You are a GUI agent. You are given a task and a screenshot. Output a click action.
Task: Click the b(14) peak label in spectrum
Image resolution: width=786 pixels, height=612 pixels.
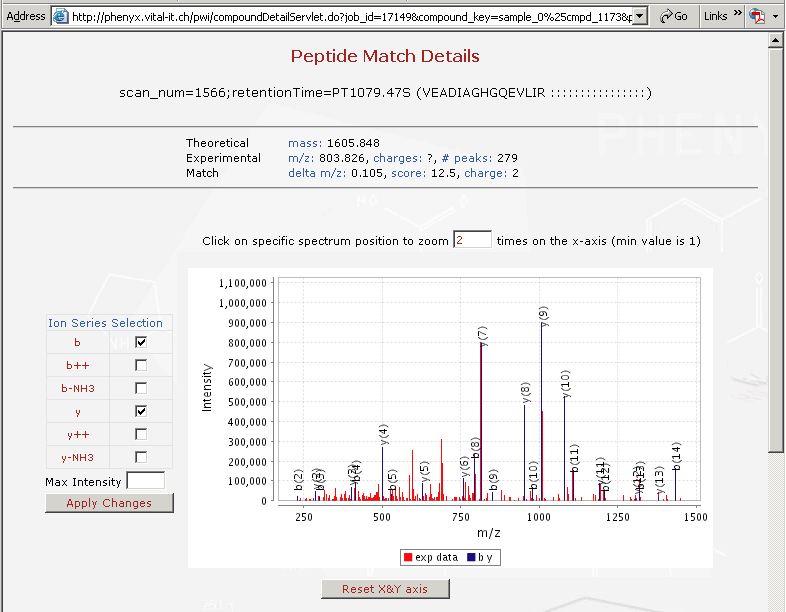[x=676, y=457]
